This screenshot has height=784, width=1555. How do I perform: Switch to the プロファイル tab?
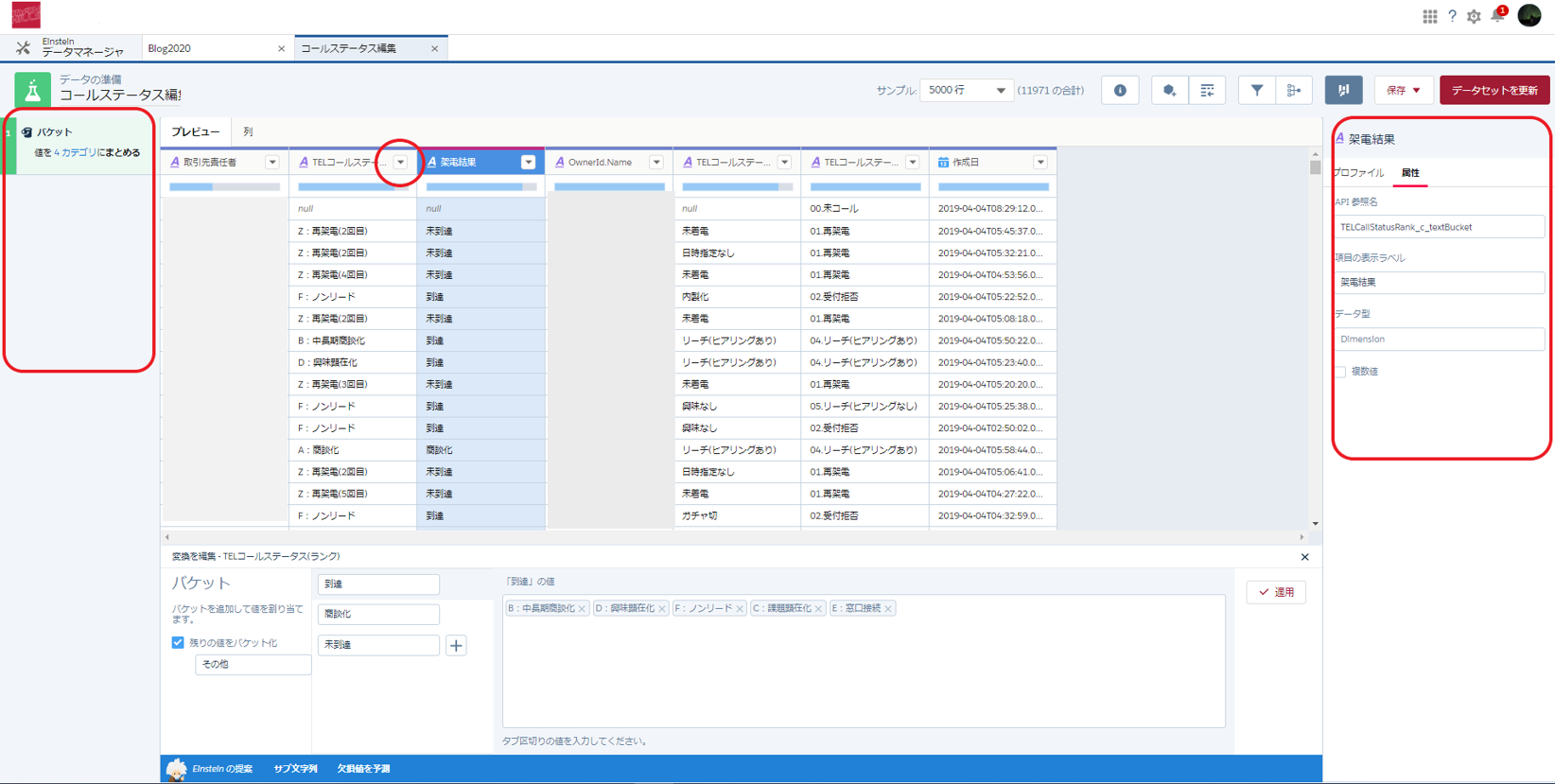point(1359,173)
